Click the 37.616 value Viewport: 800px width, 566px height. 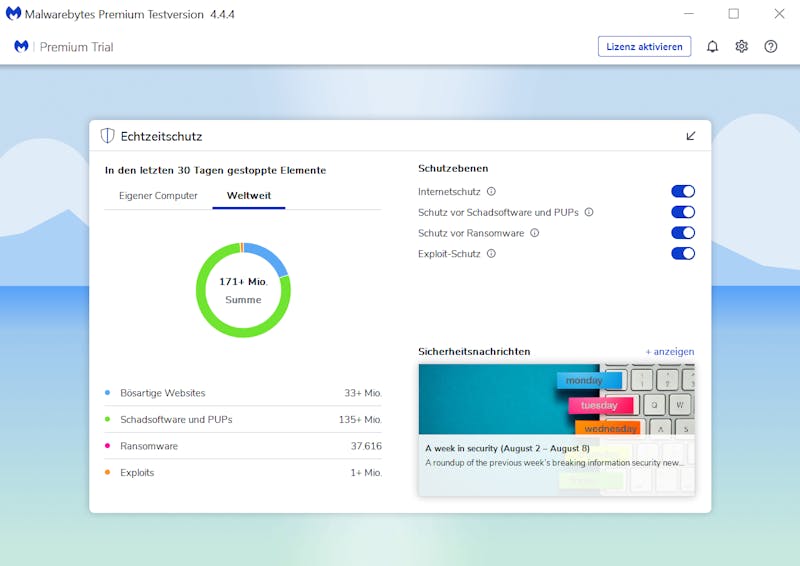366,446
